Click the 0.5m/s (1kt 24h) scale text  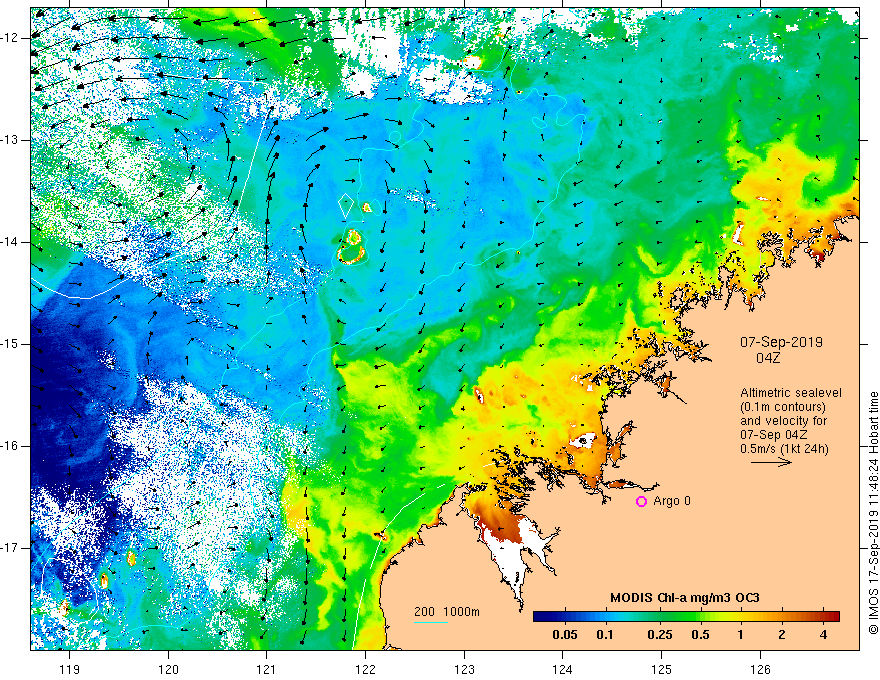(784, 449)
